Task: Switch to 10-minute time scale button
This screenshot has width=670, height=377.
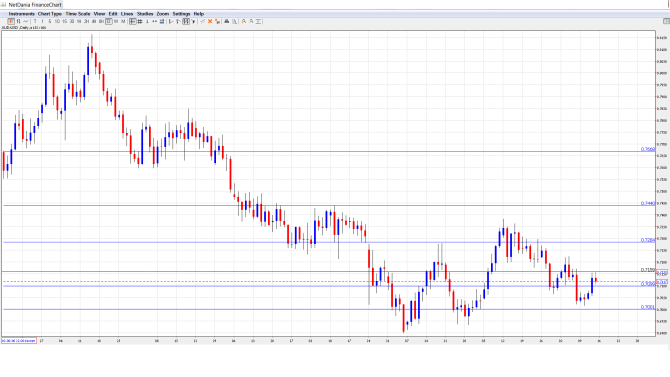Action: pyautogui.click(x=57, y=21)
